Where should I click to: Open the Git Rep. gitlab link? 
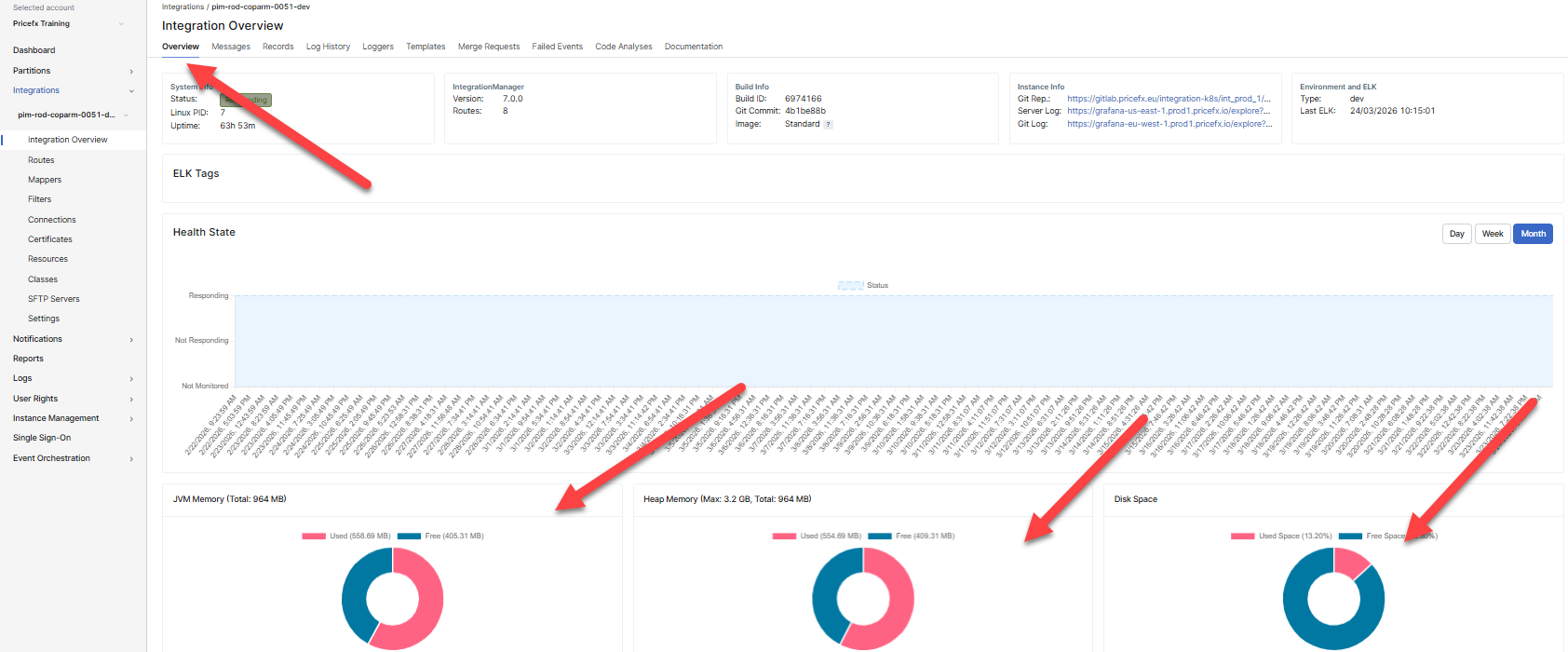click(1169, 99)
